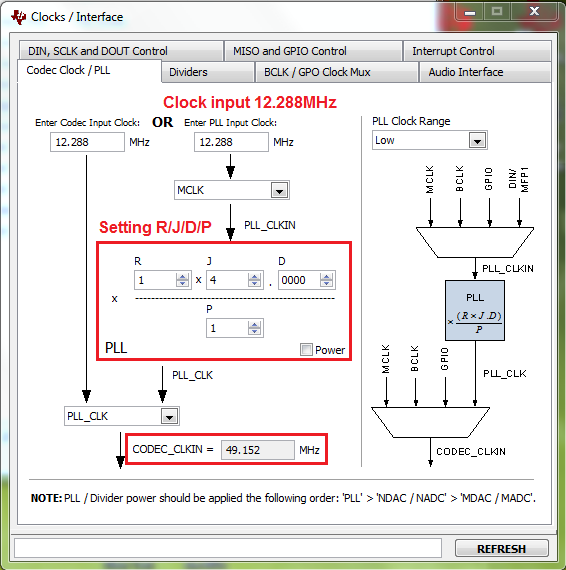Close the Clocks / Interface window

click(534, 12)
